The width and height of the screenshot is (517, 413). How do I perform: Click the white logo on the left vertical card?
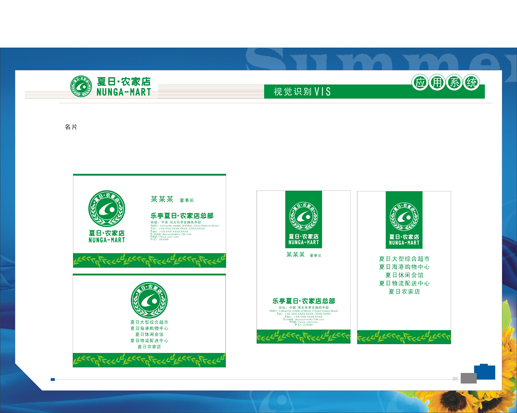pos(303,216)
